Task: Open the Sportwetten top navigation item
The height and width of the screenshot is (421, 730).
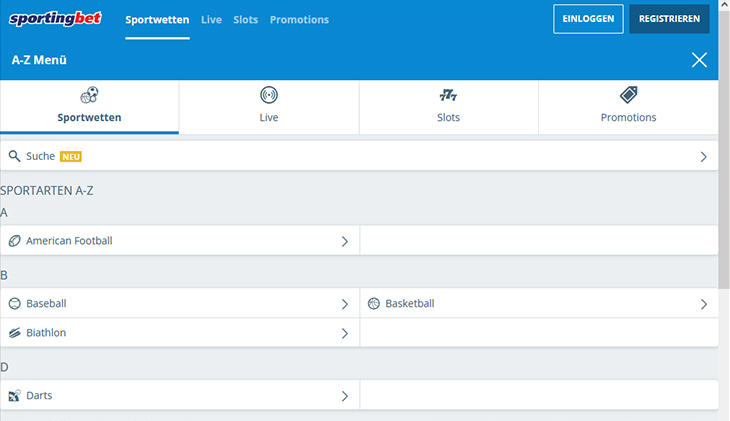Action: 157,20
